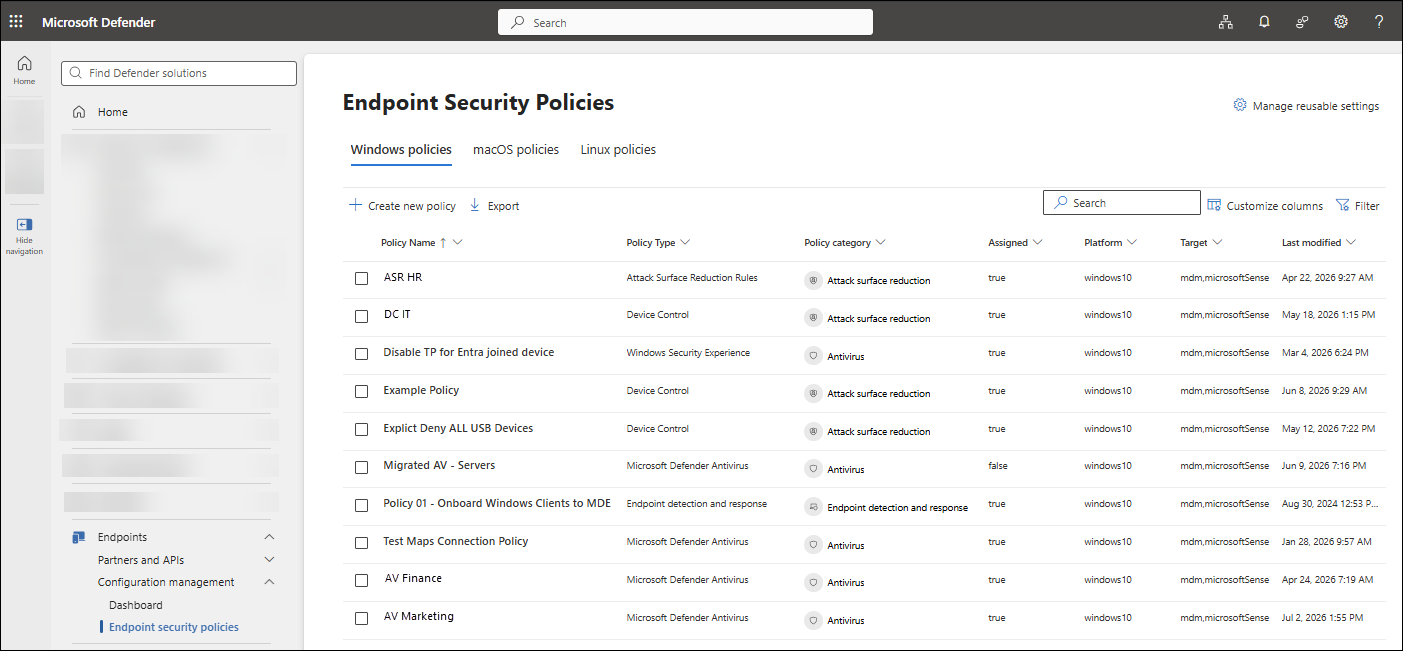Screen dimensions: 1403x651
Task: Click Antivirus shield icon in Disable TP row
Action: pyautogui.click(x=813, y=356)
